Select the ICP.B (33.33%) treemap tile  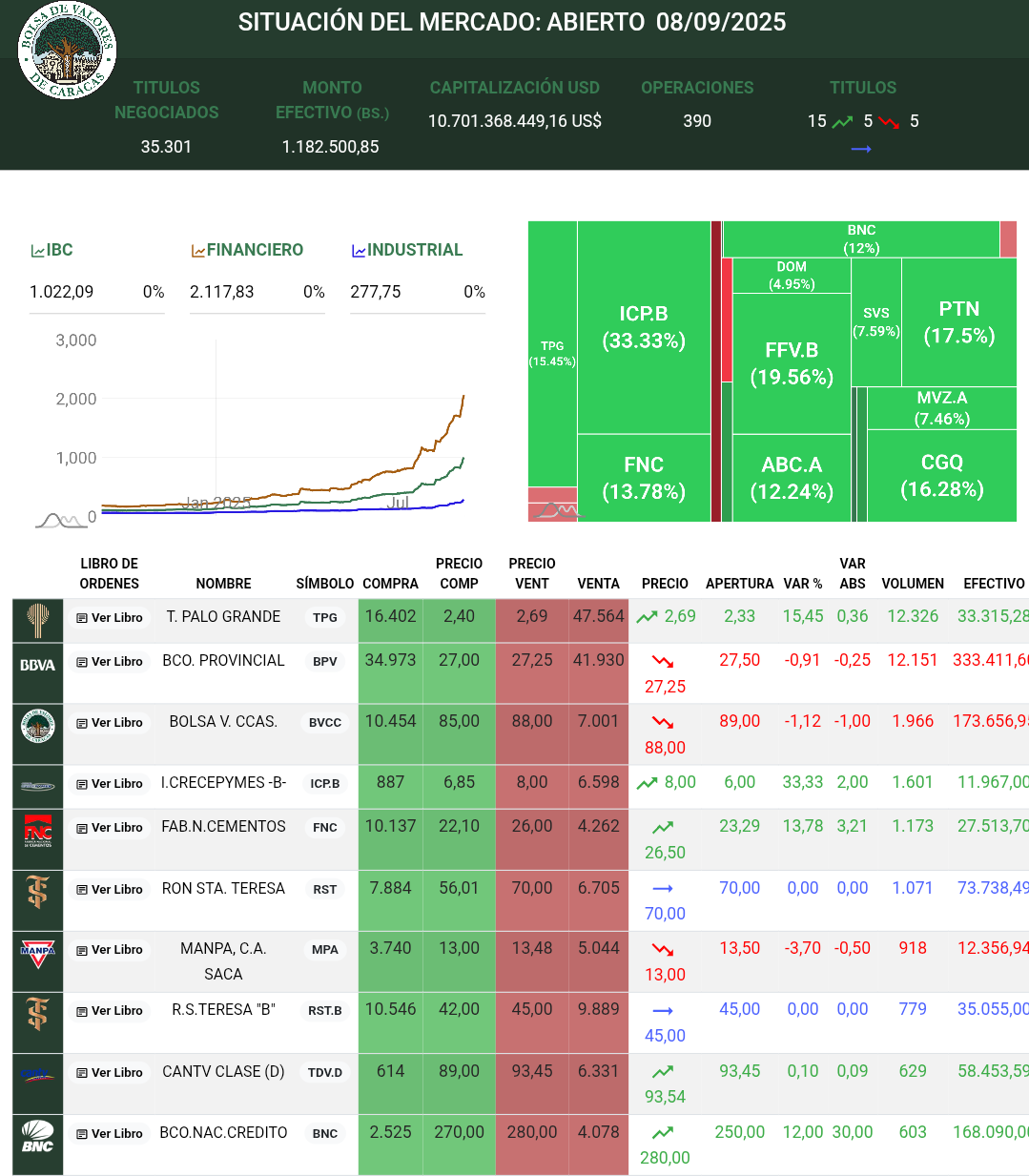(x=644, y=327)
